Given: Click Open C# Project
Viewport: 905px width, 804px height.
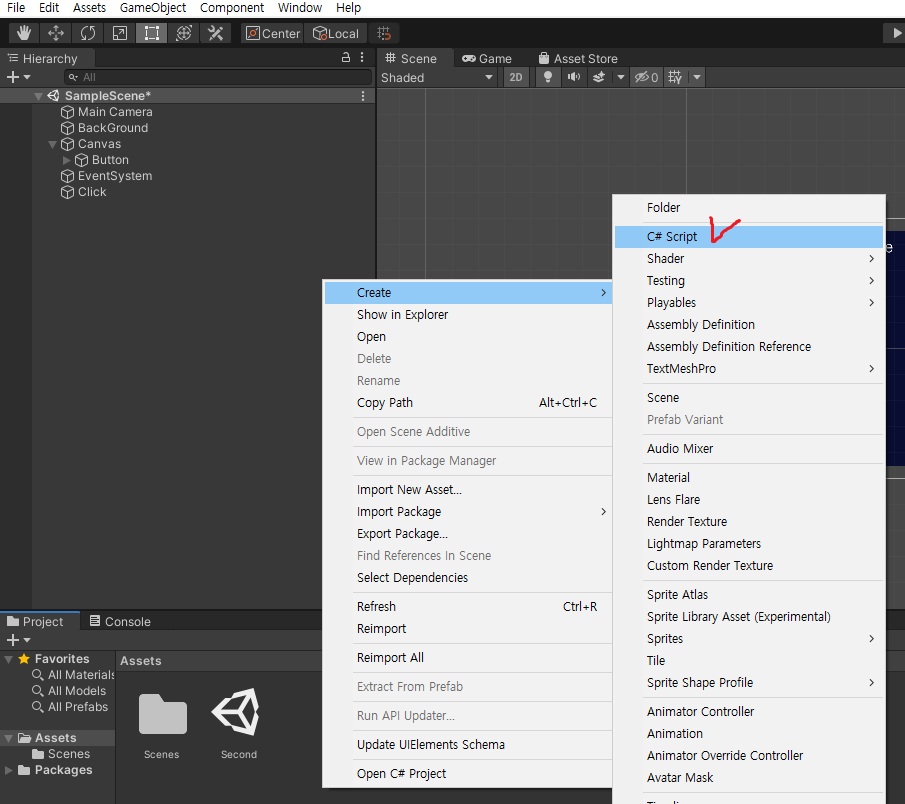Looking at the screenshot, I should click(468, 773).
